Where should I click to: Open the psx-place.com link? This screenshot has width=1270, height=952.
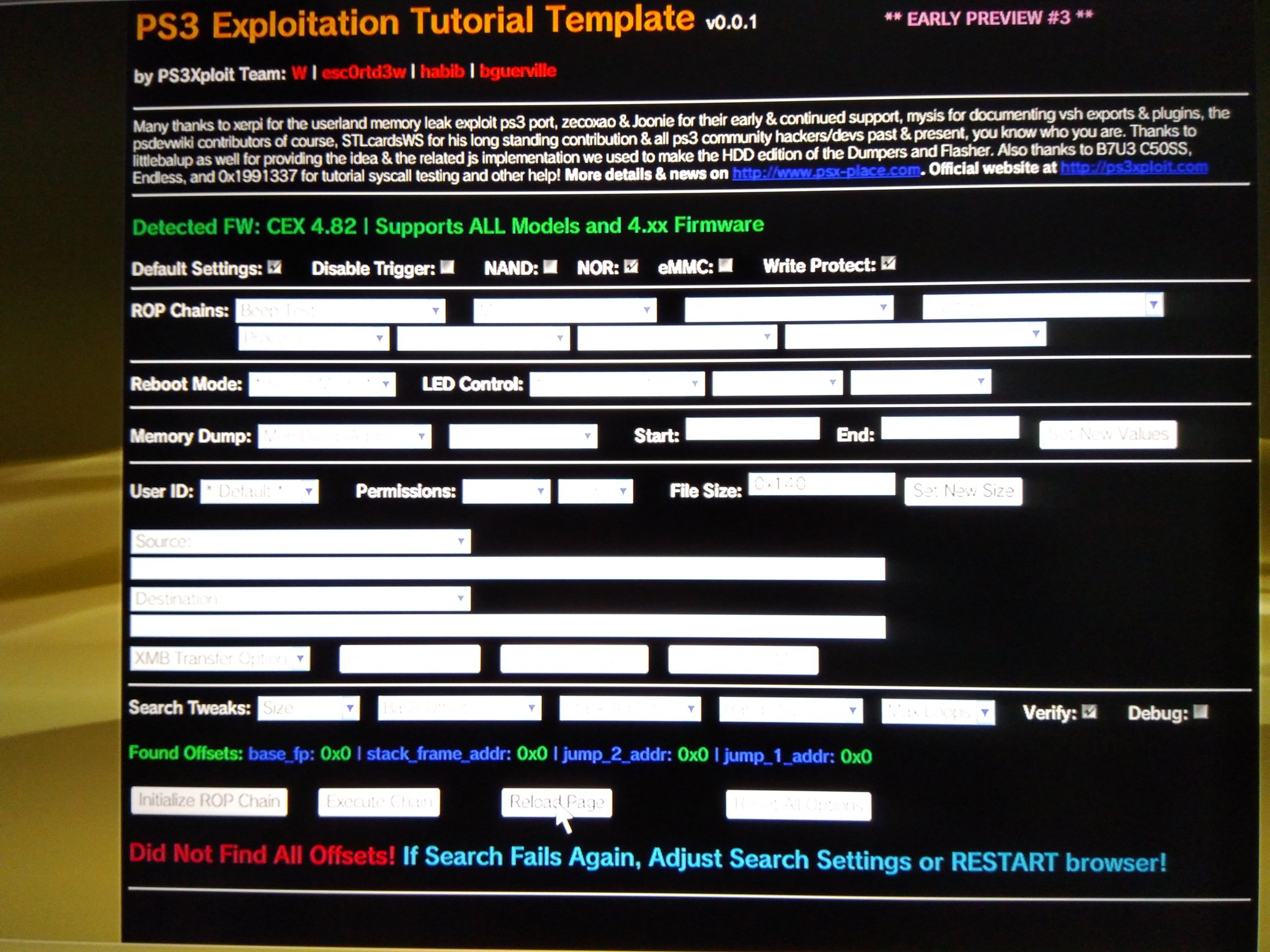pos(825,171)
